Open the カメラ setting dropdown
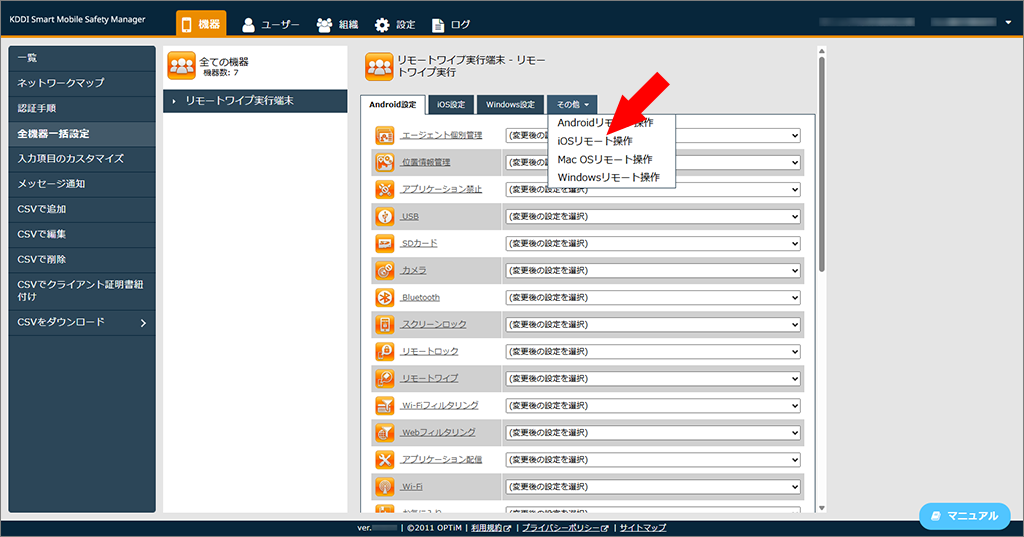Screen dimensions: 1024x537 [653, 270]
